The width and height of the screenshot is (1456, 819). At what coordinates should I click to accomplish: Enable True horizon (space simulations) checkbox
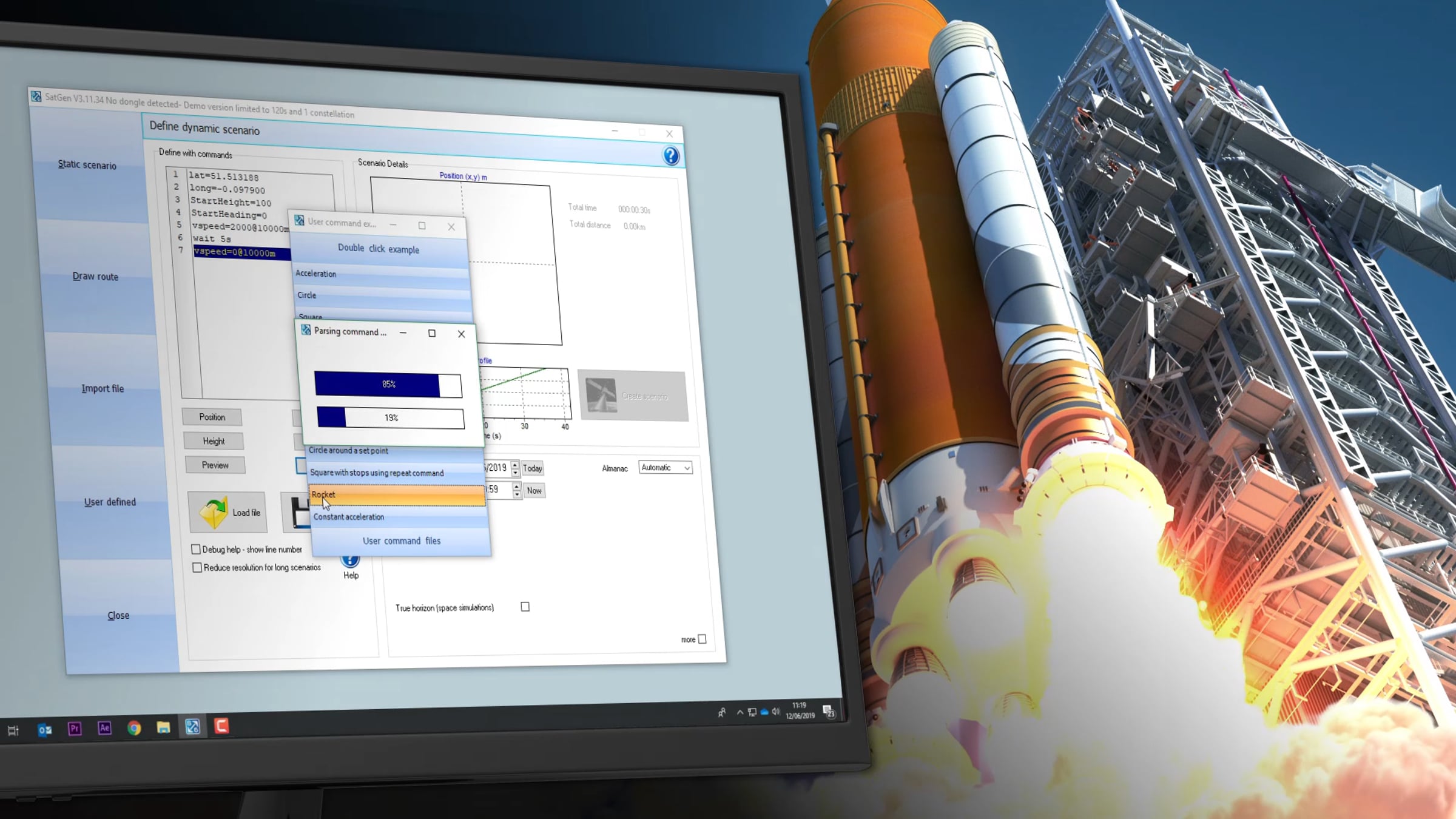coord(525,607)
